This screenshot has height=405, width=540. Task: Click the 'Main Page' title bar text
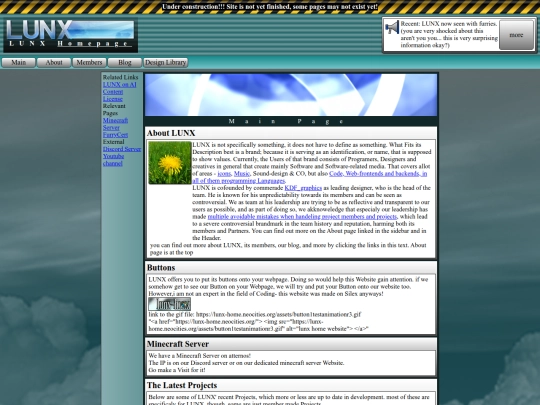[287, 121]
